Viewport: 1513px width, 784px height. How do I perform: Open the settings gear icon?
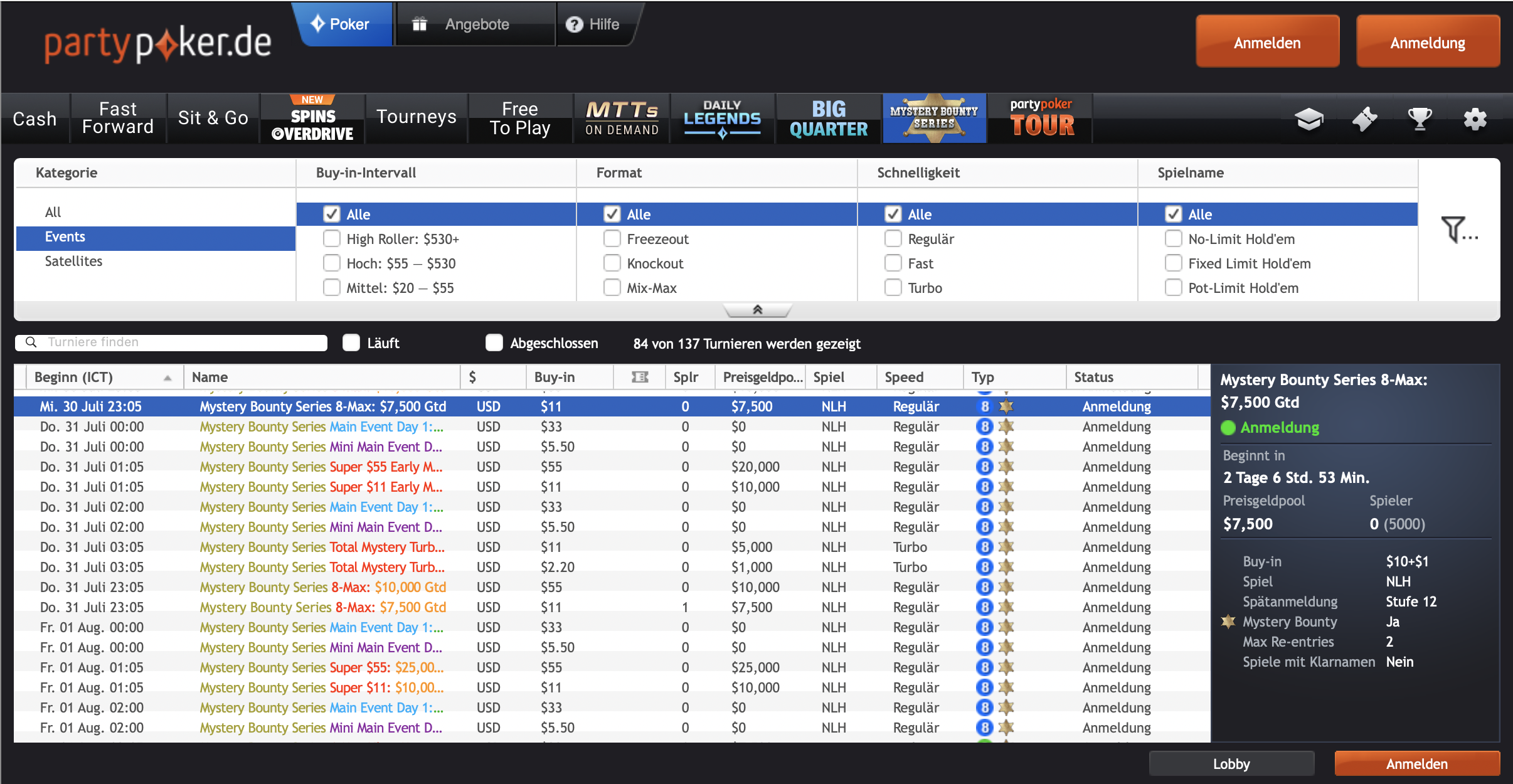1475,119
